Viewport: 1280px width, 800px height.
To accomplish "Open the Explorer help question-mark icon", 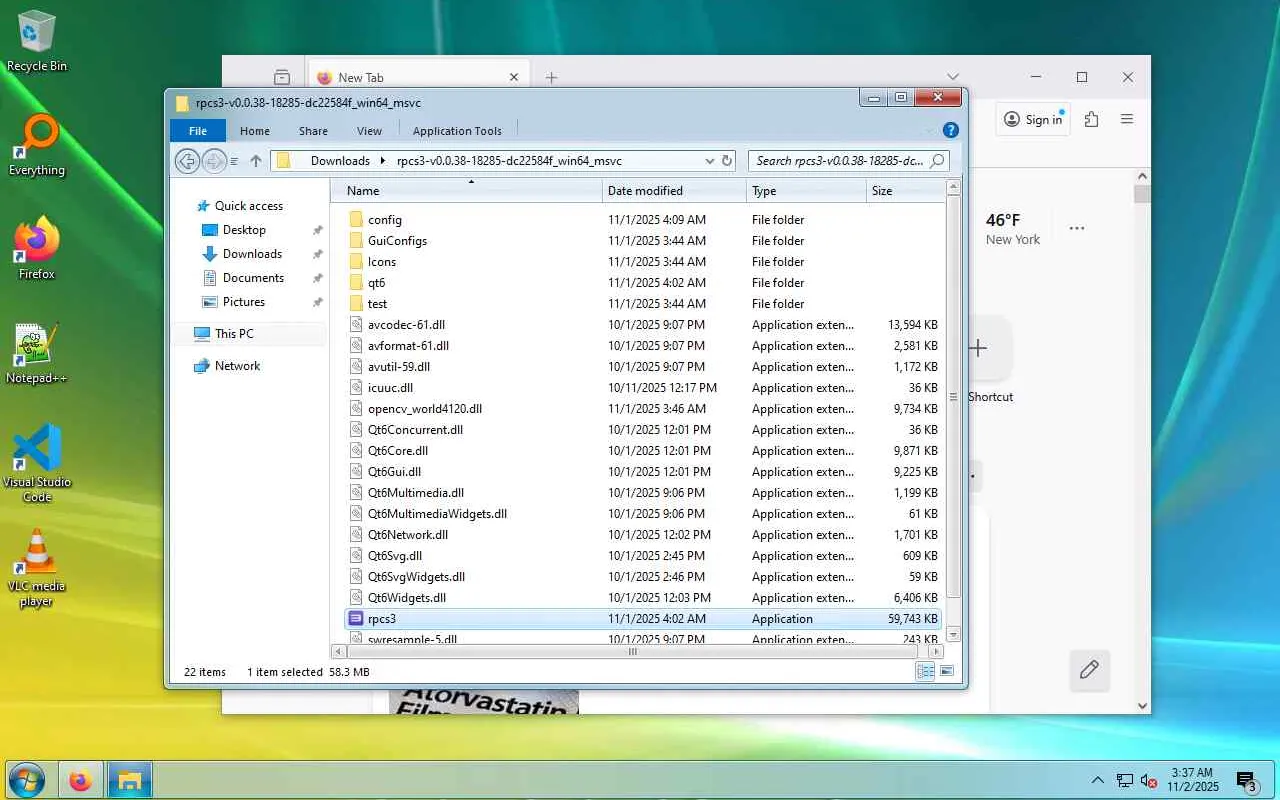I will tap(951, 130).
